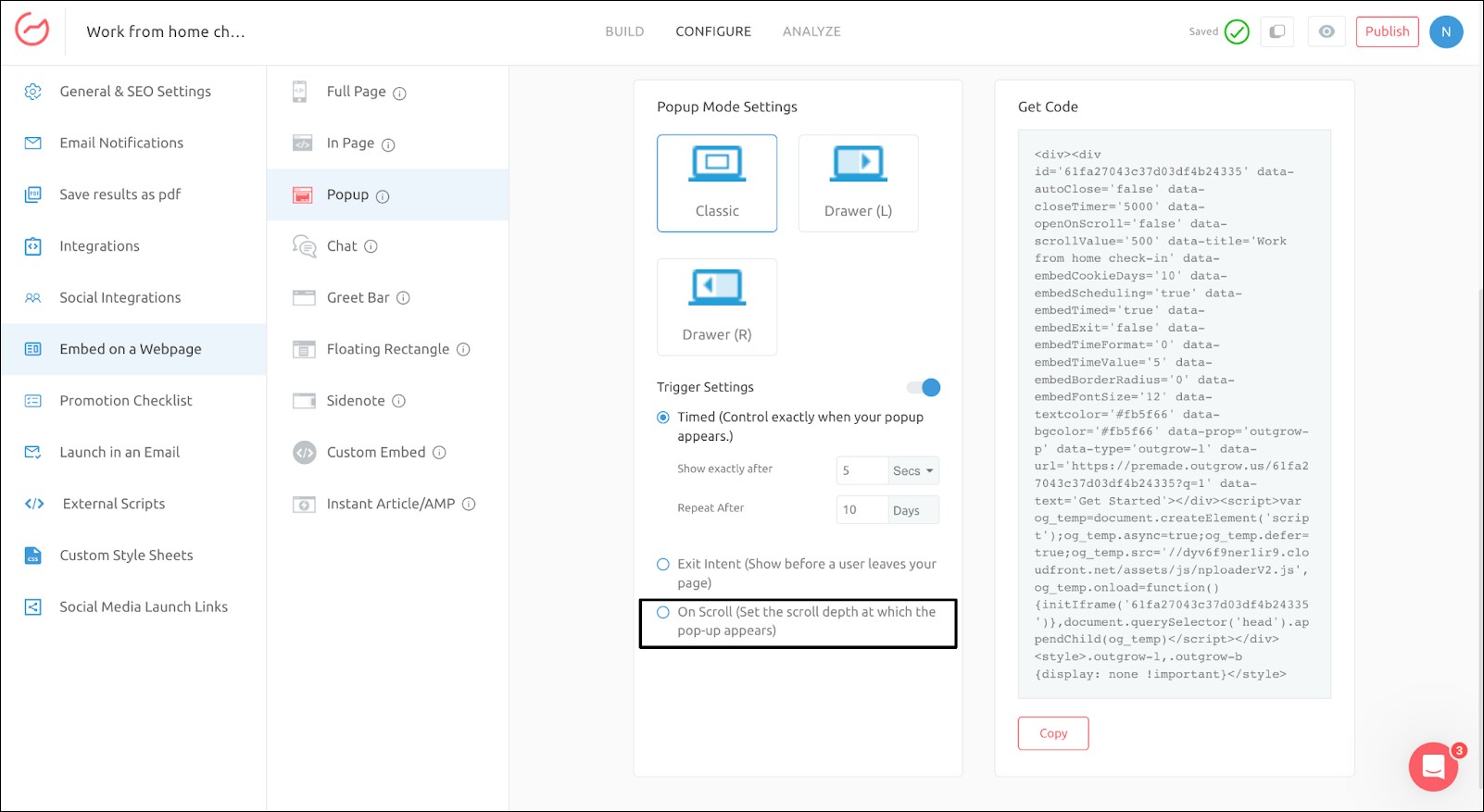This screenshot has width=1484, height=812.
Task: Expand the Secs time unit dropdown
Action: coord(912,470)
